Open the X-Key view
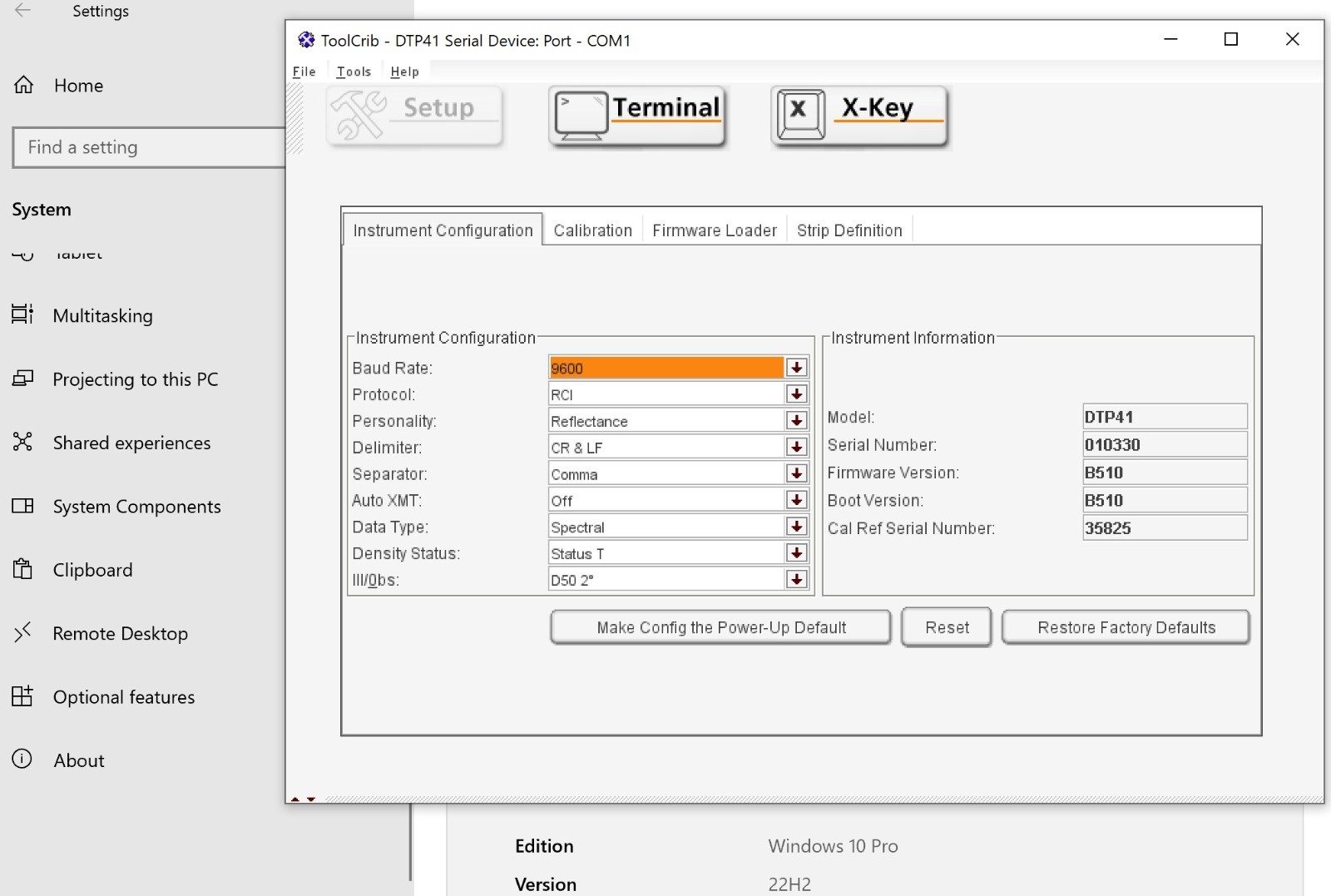Image resolution: width=1331 pixels, height=896 pixels. pyautogui.click(x=859, y=116)
